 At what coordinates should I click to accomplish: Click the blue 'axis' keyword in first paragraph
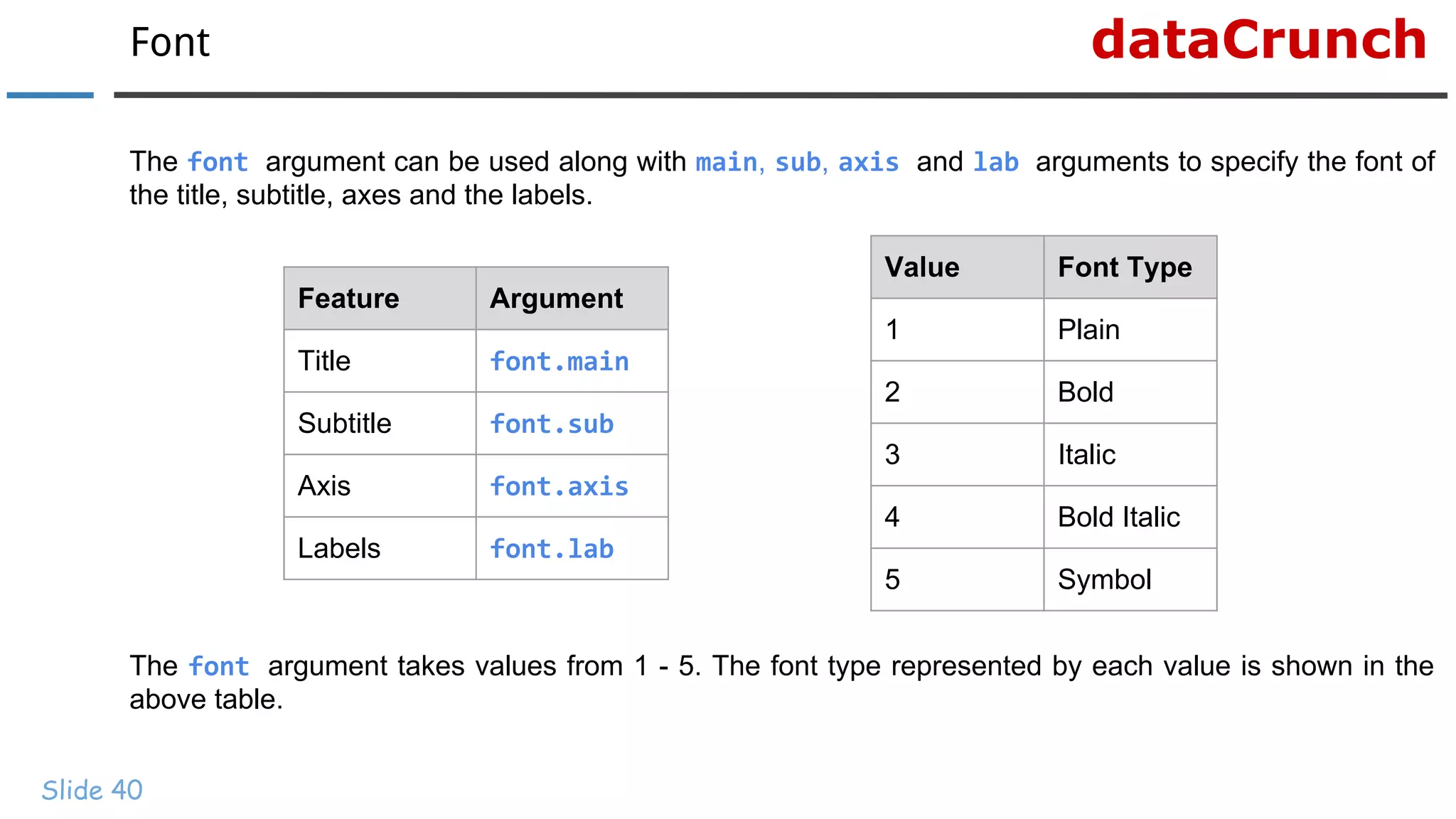click(x=869, y=163)
